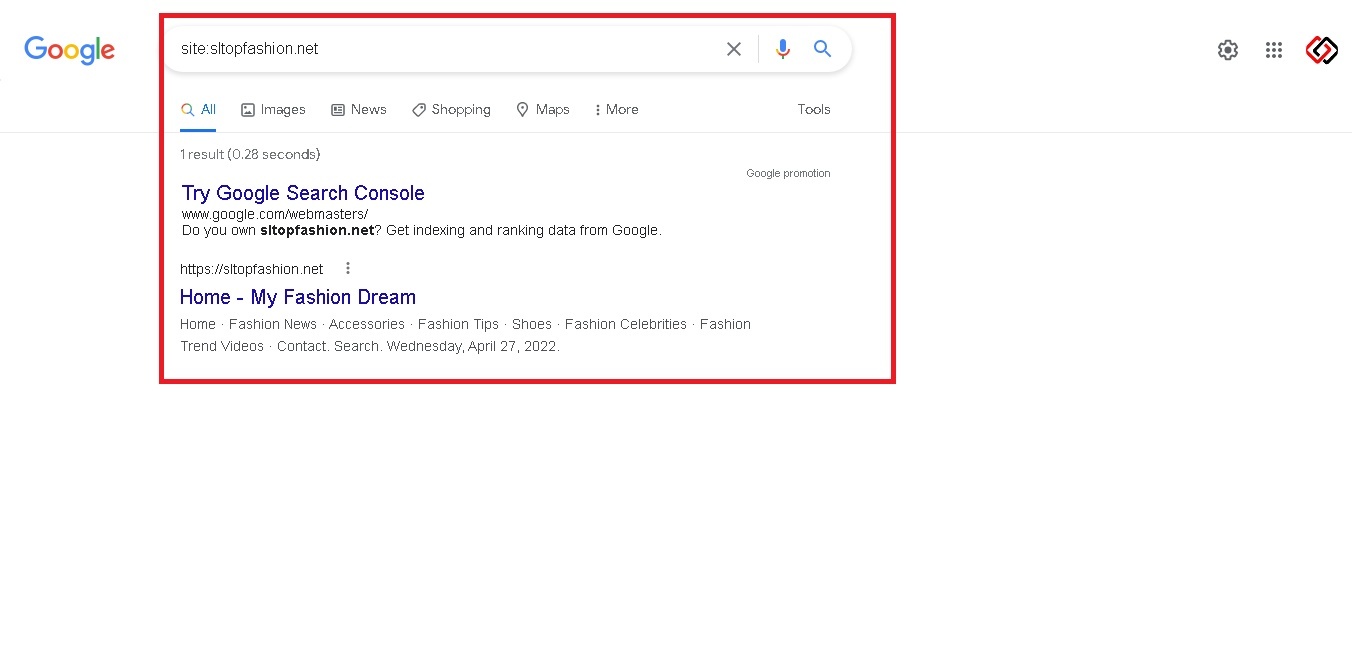Clear the search query with X icon
The height and width of the screenshot is (662, 1352).
point(734,49)
